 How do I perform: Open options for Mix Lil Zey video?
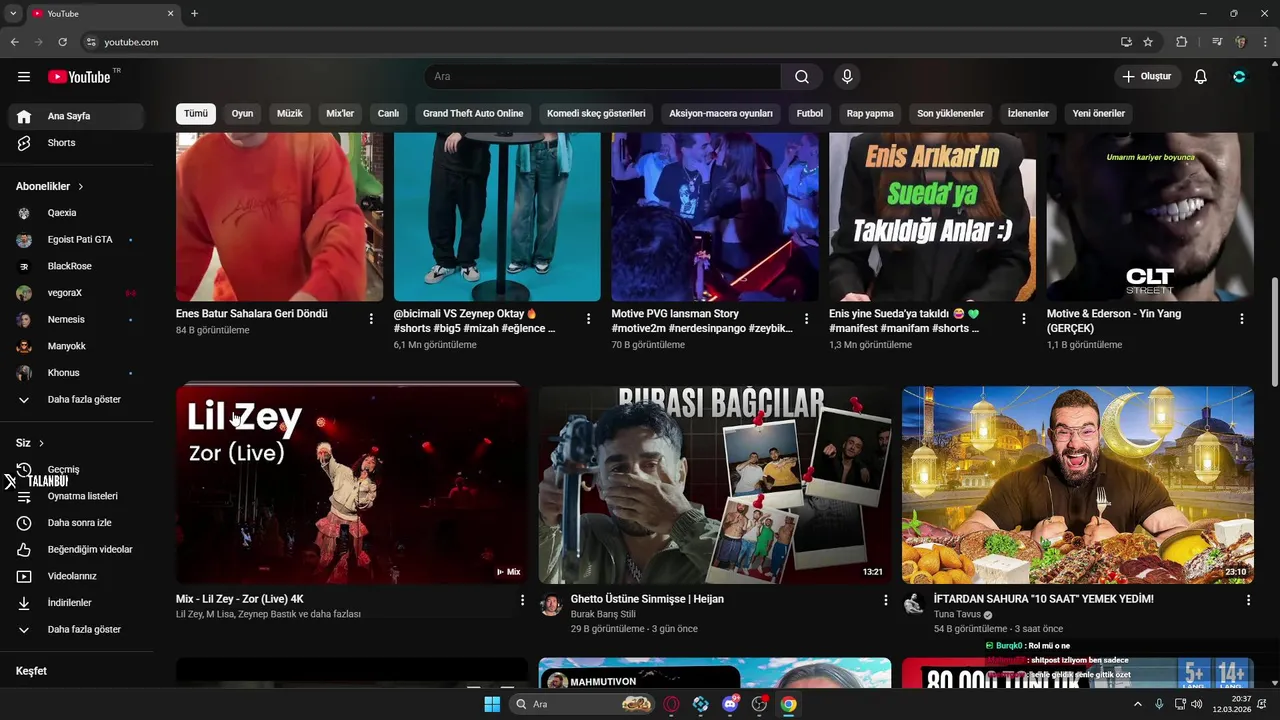click(522, 600)
